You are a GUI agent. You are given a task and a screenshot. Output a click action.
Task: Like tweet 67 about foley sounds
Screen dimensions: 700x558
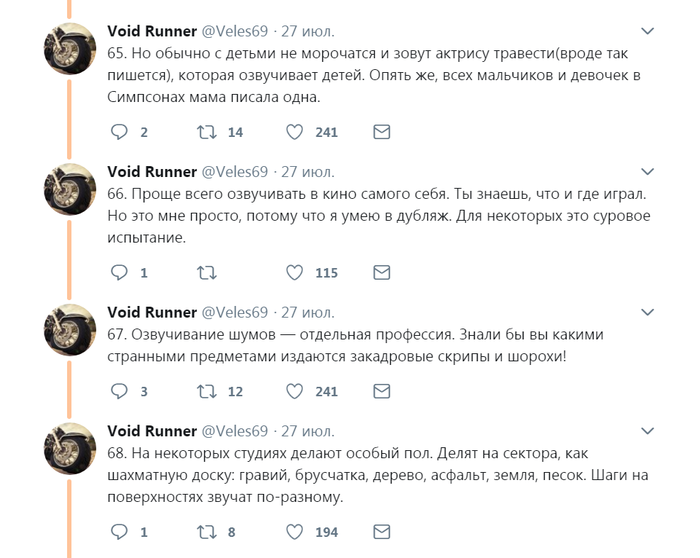[295, 391]
